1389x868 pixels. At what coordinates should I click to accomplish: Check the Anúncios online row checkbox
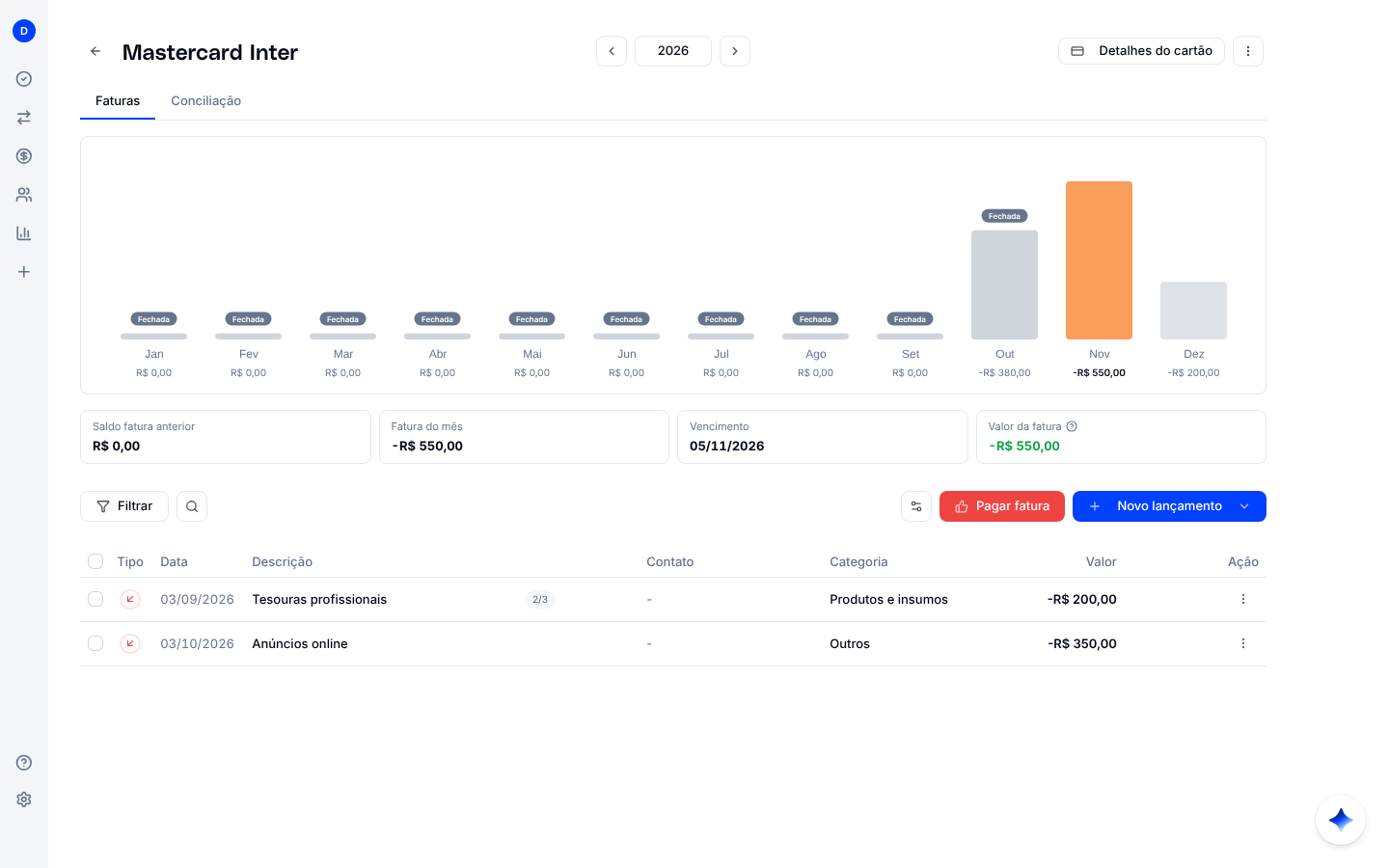(x=95, y=643)
